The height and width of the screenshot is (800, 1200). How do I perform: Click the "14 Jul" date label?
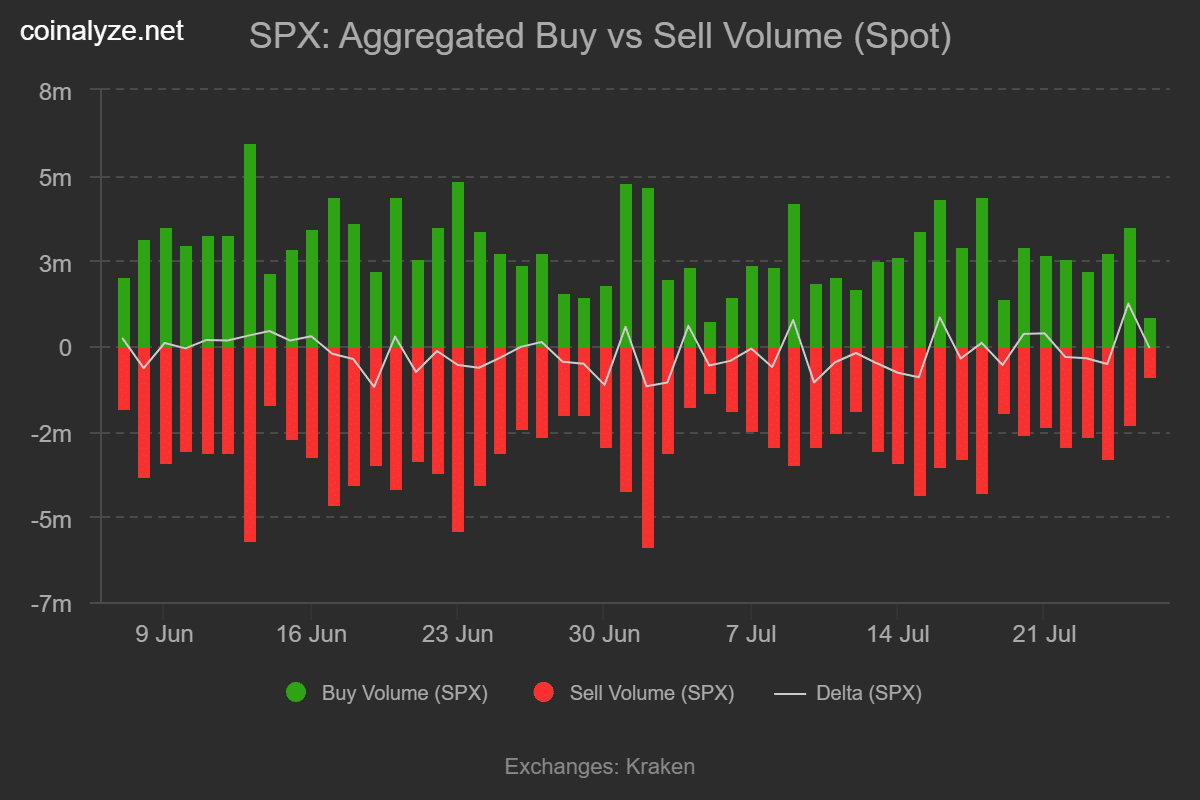point(897,634)
